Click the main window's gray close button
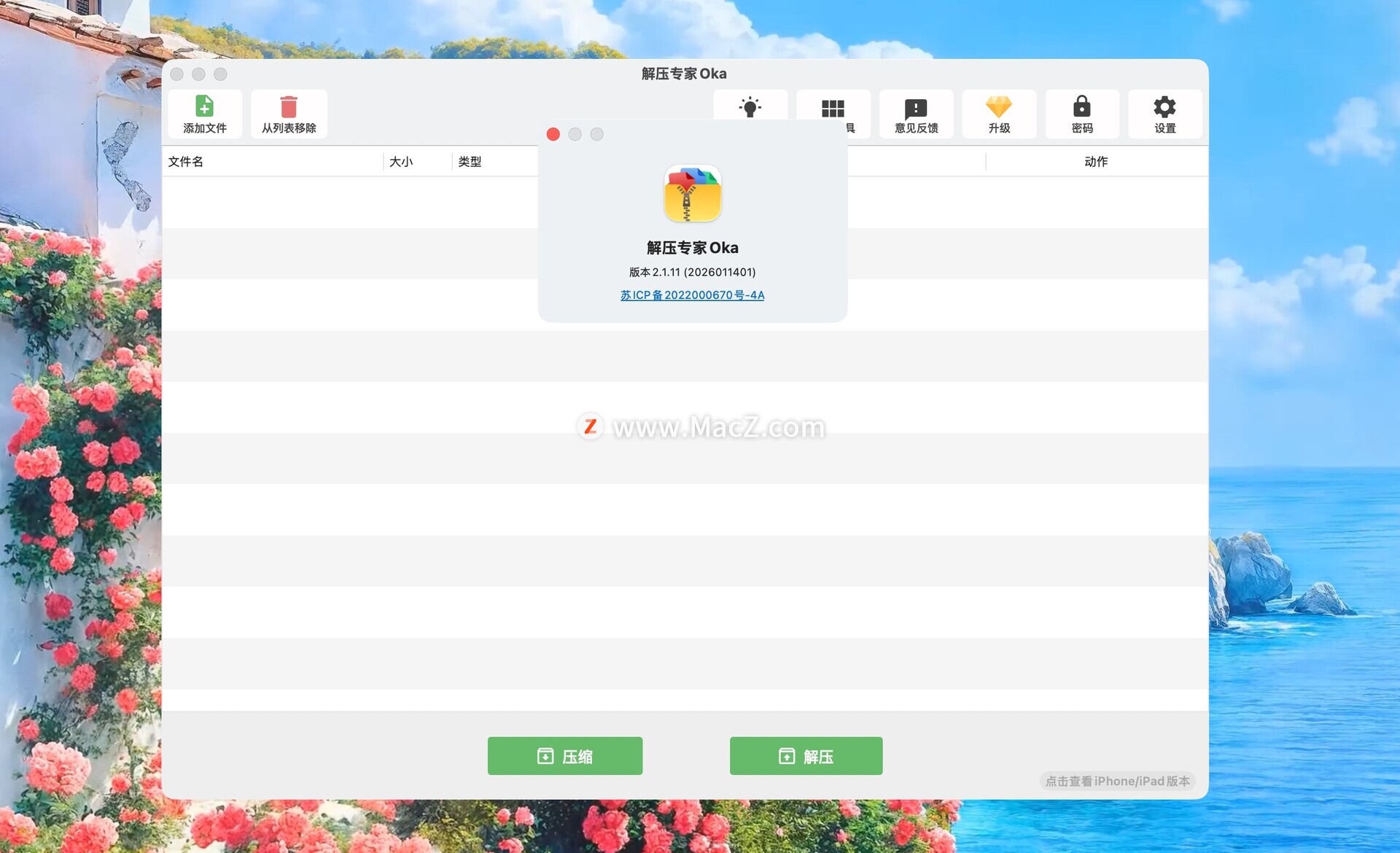This screenshot has height=853, width=1400. point(177,74)
